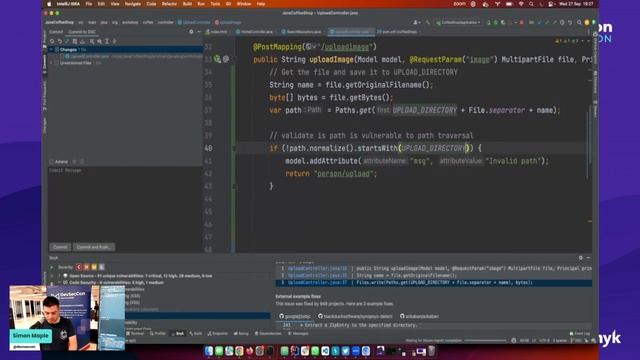
Task: Collapse the Code Security node in Snyk
Action: point(60,282)
